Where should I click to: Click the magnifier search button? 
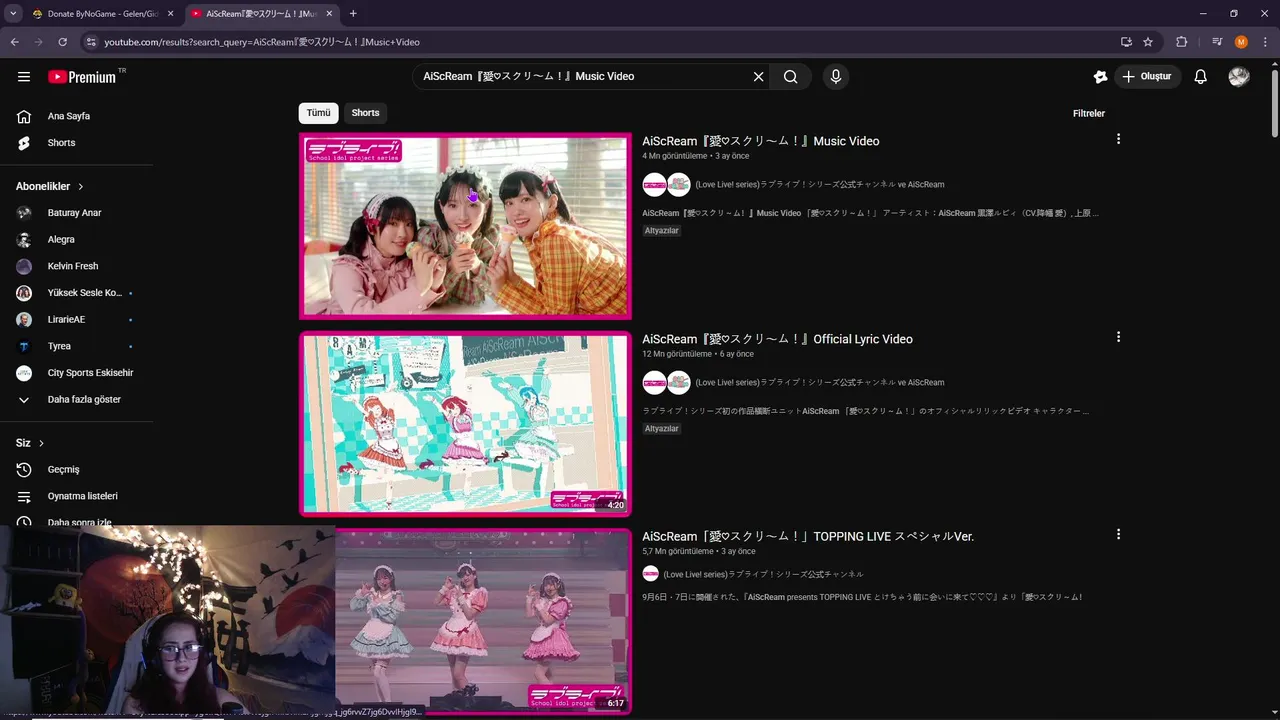coord(791,77)
